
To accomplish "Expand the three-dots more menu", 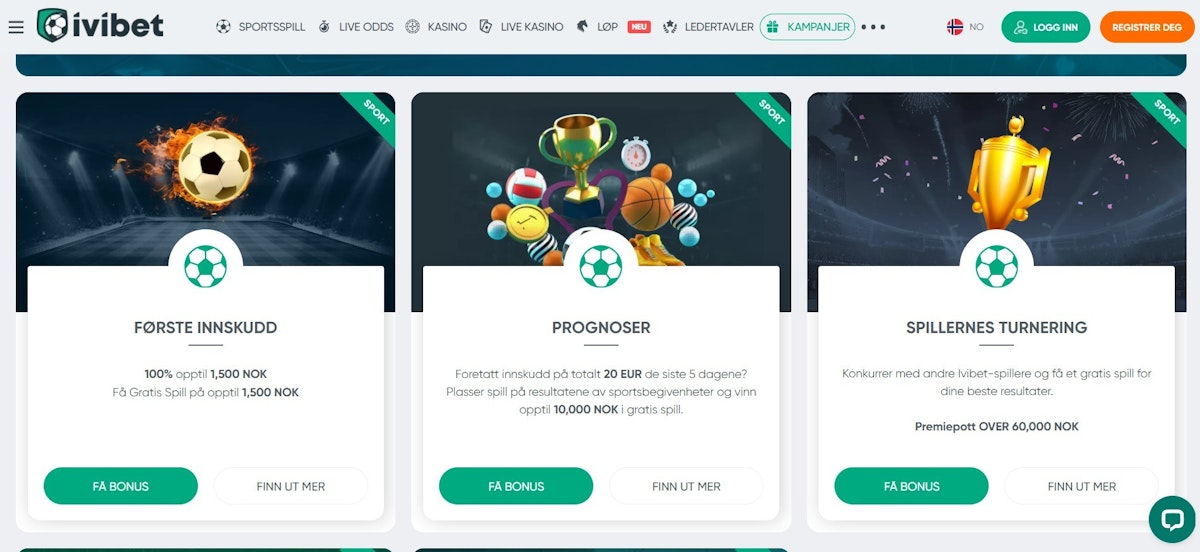I will click(873, 27).
